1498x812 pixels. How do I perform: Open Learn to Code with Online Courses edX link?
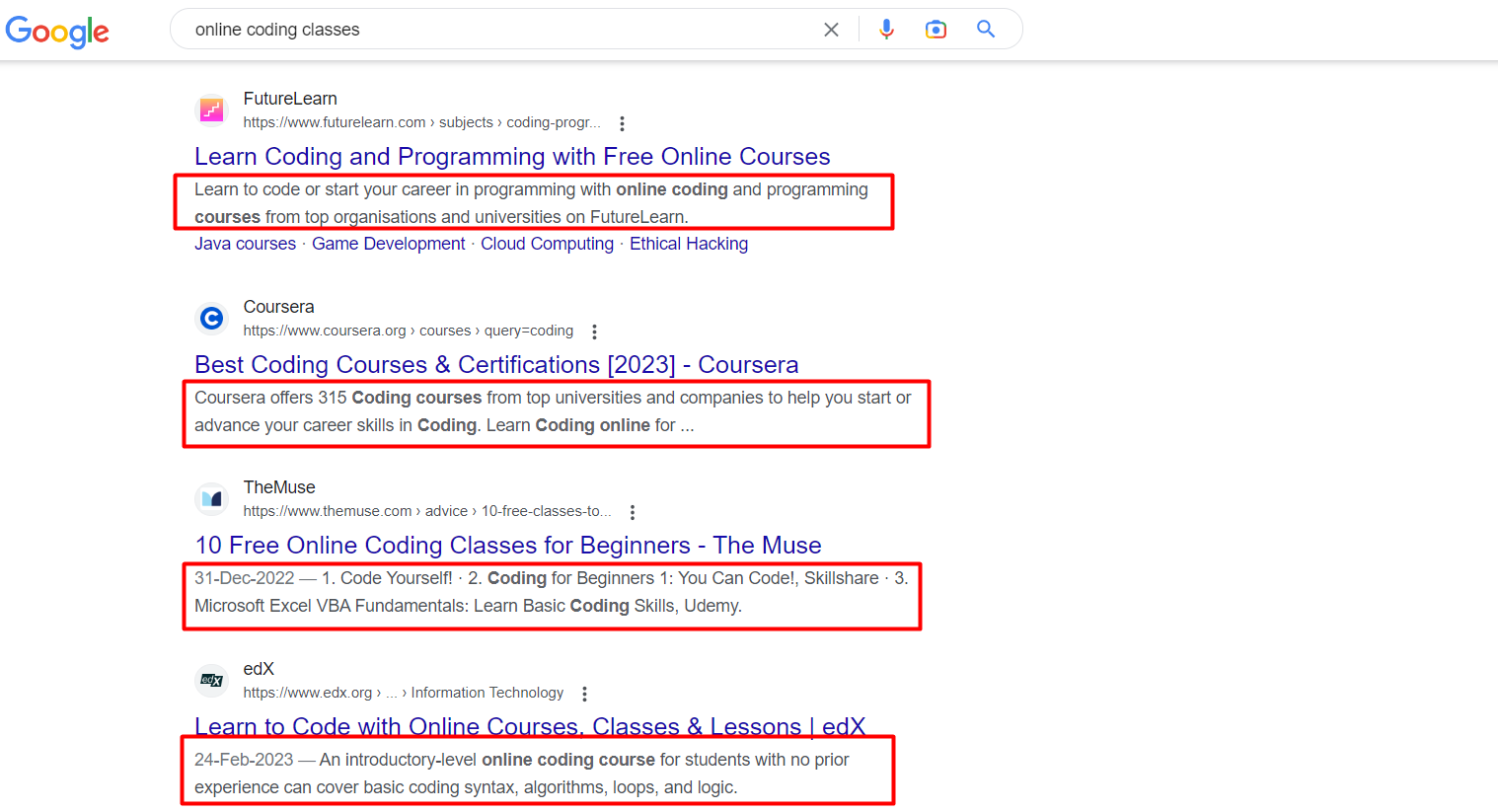[x=530, y=726]
